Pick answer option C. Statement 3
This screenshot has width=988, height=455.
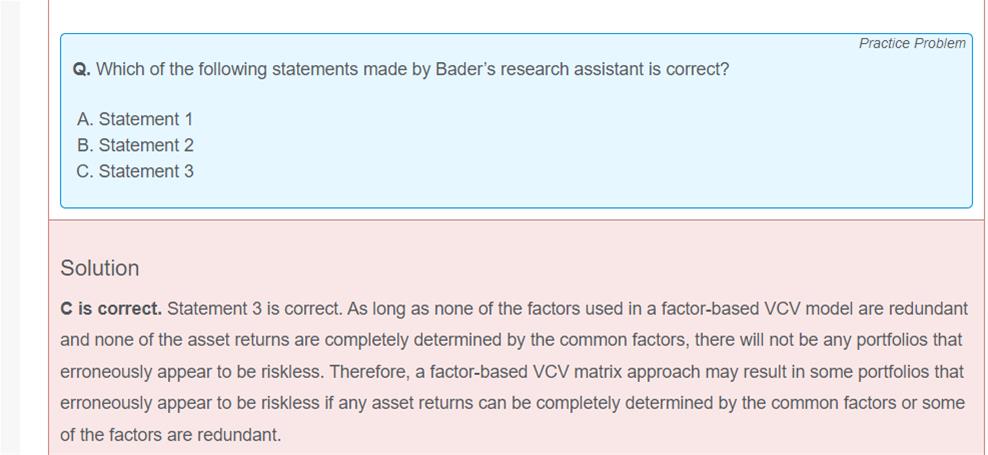pos(135,171)
